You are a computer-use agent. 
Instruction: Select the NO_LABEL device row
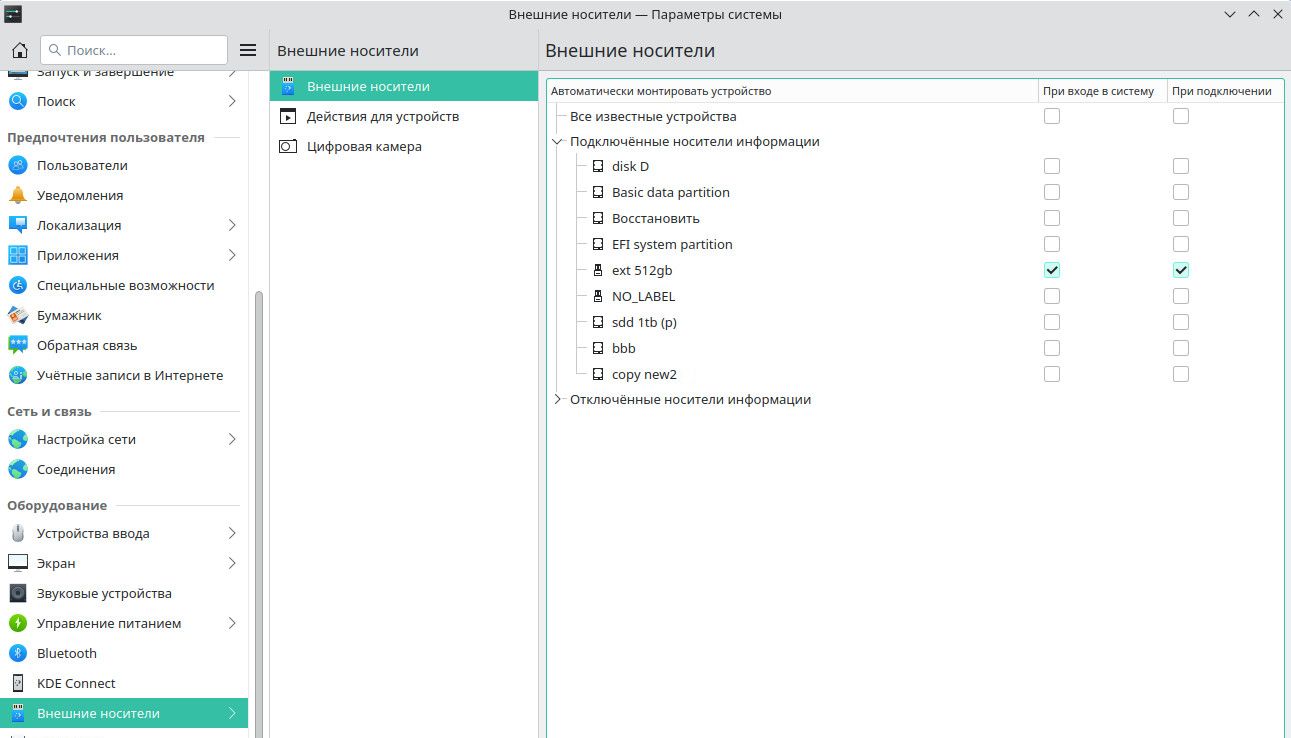click(x=643, y=296)
